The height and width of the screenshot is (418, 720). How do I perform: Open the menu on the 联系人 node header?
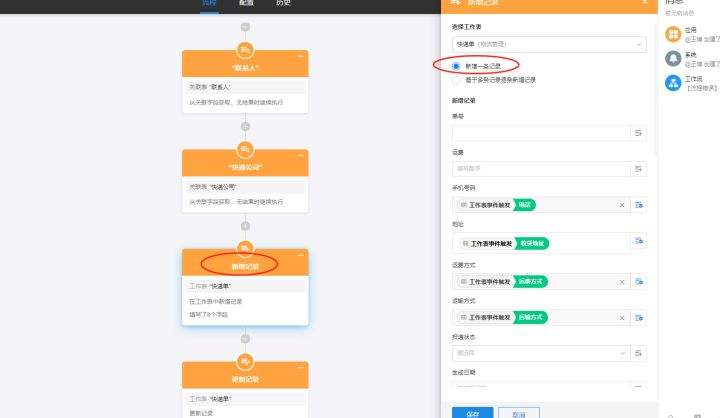coord(300,56)
